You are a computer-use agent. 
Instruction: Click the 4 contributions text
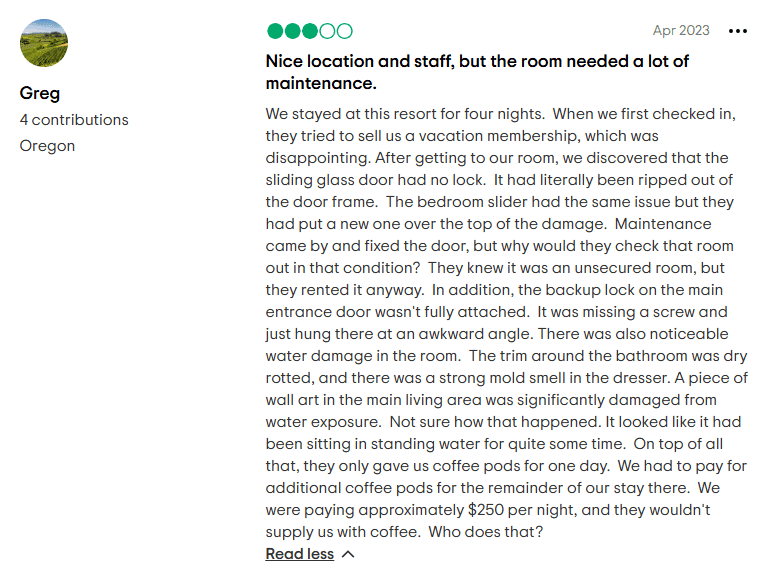[x=74, y=120]
